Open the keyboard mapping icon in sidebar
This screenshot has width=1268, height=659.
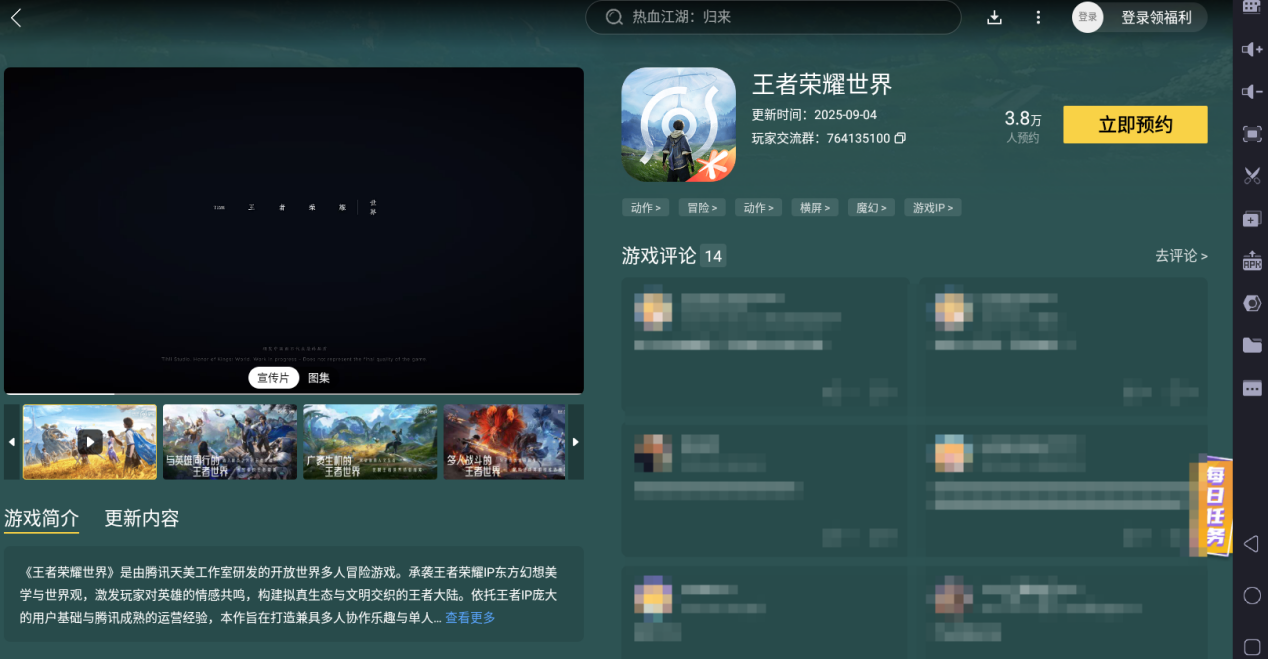[x=1252, y=7]
